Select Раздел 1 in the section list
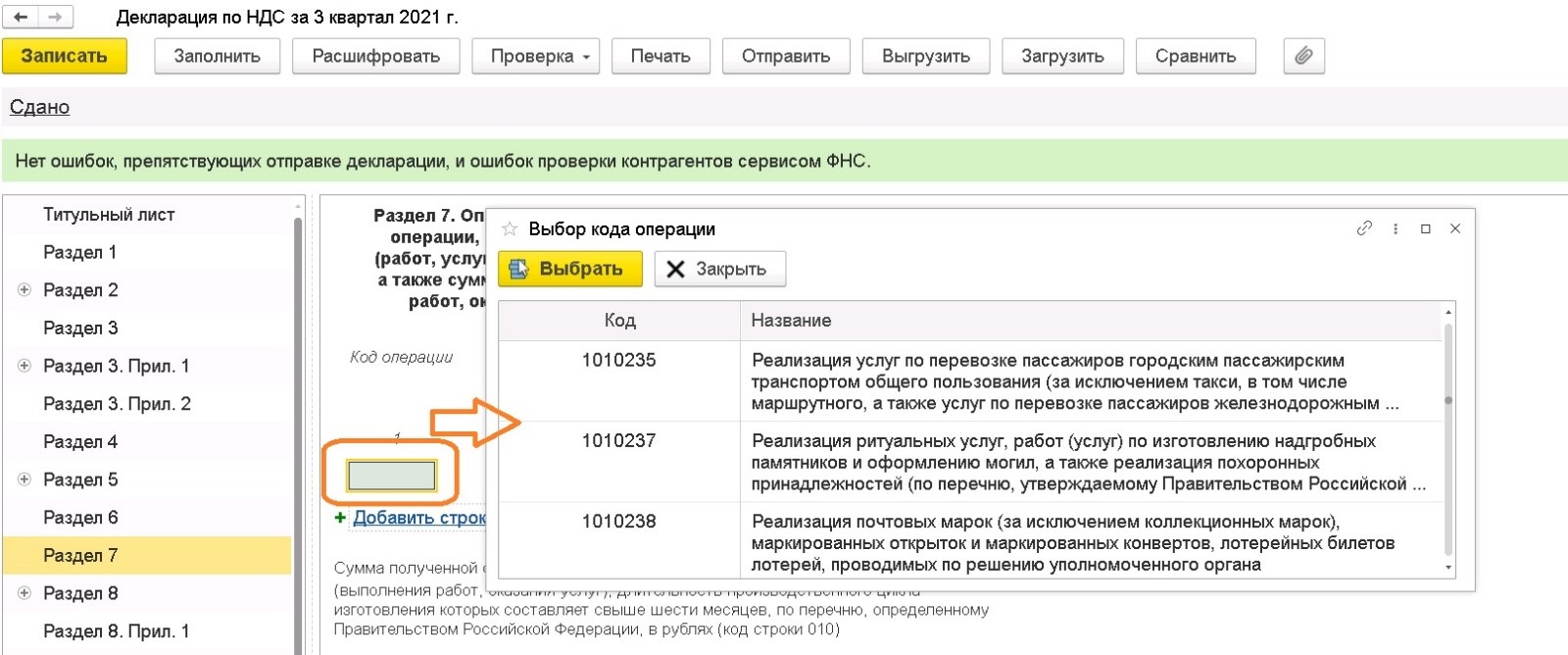Viewport: 1568px width, 655px height. coord(80,253)
